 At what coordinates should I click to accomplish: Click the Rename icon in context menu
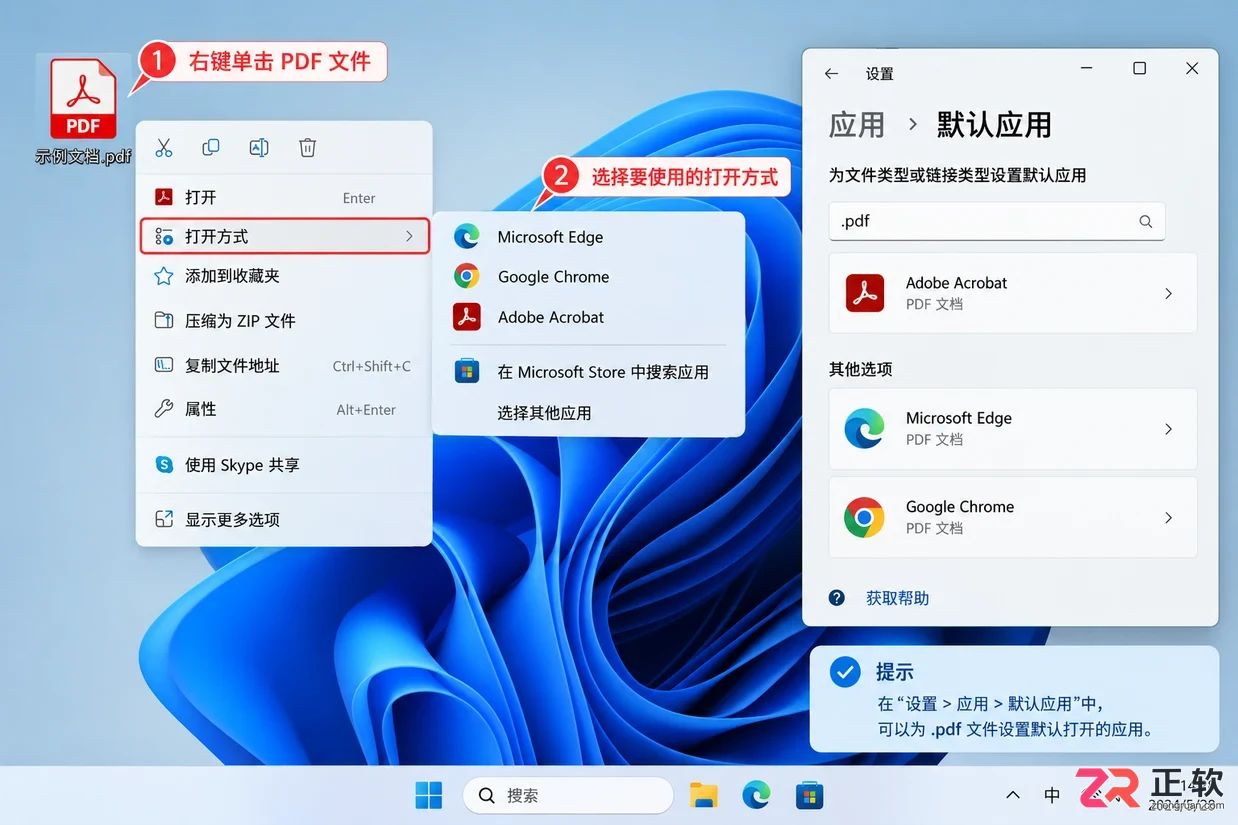(x=259, y=148)
